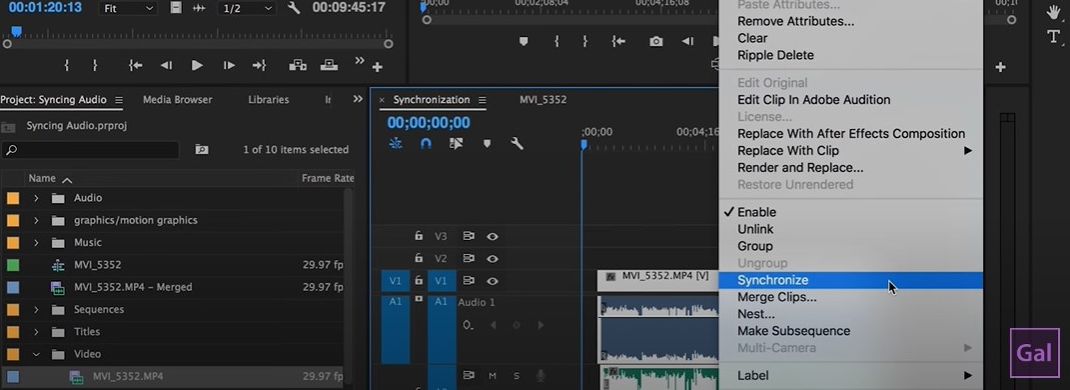Viewport: 1070px width, 390px height.
Task: Sort by the Frame Rate column header
Action: pyautogui.click(x=328, y=179)
